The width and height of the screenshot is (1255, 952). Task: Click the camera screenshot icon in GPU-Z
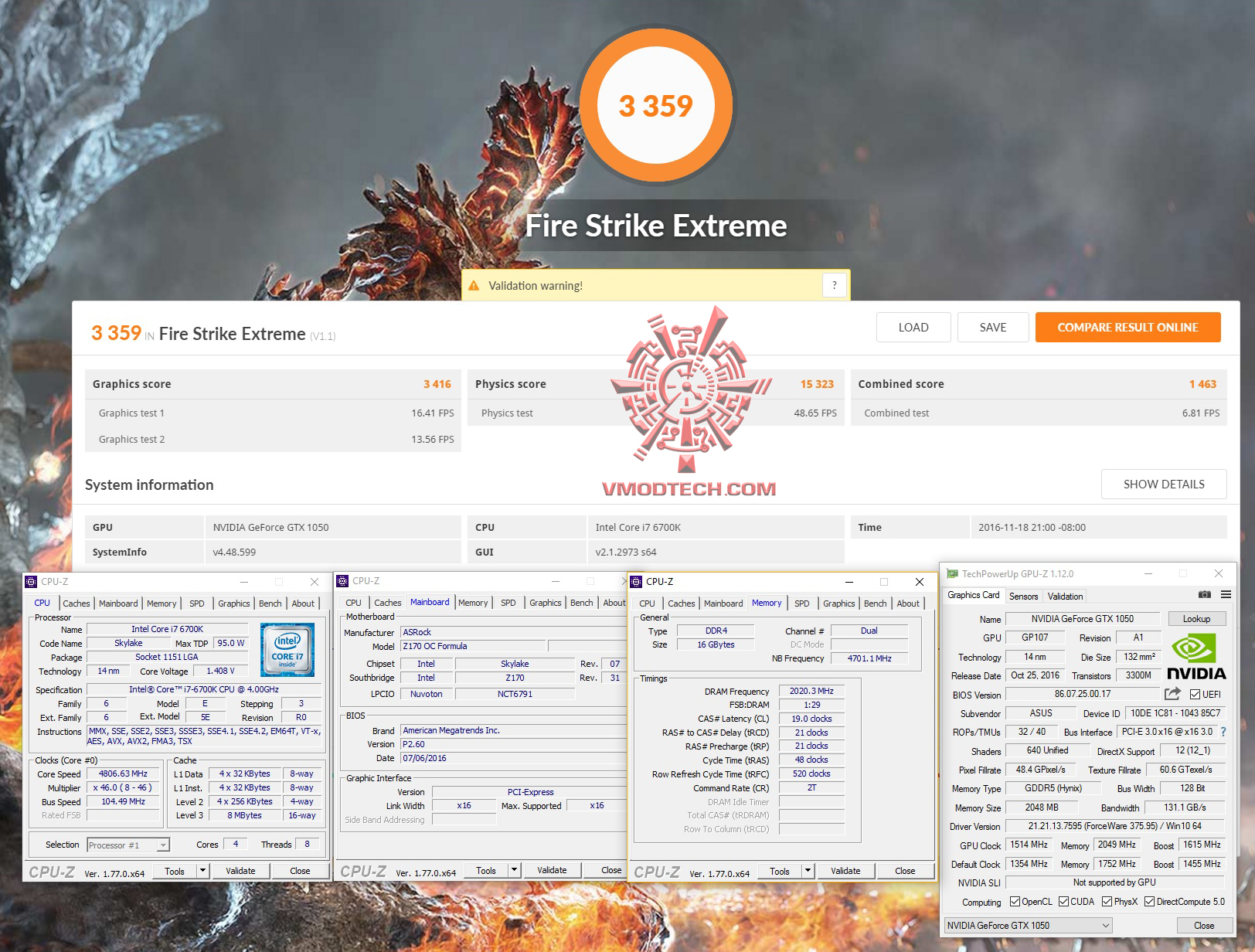[x=1204, y=595]
